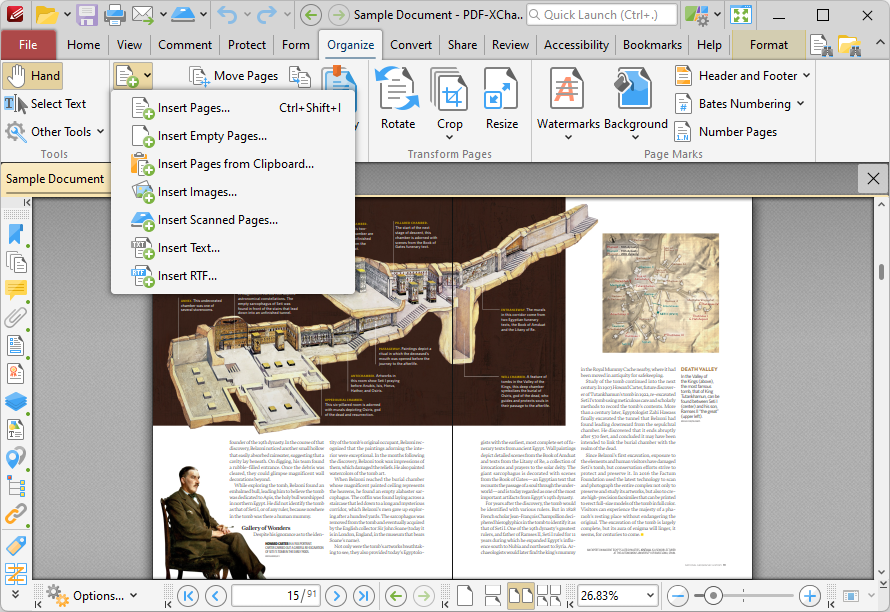Collapse the ribbon with the chevron
The height and width of the screenshot is (612, 890).
879,43
